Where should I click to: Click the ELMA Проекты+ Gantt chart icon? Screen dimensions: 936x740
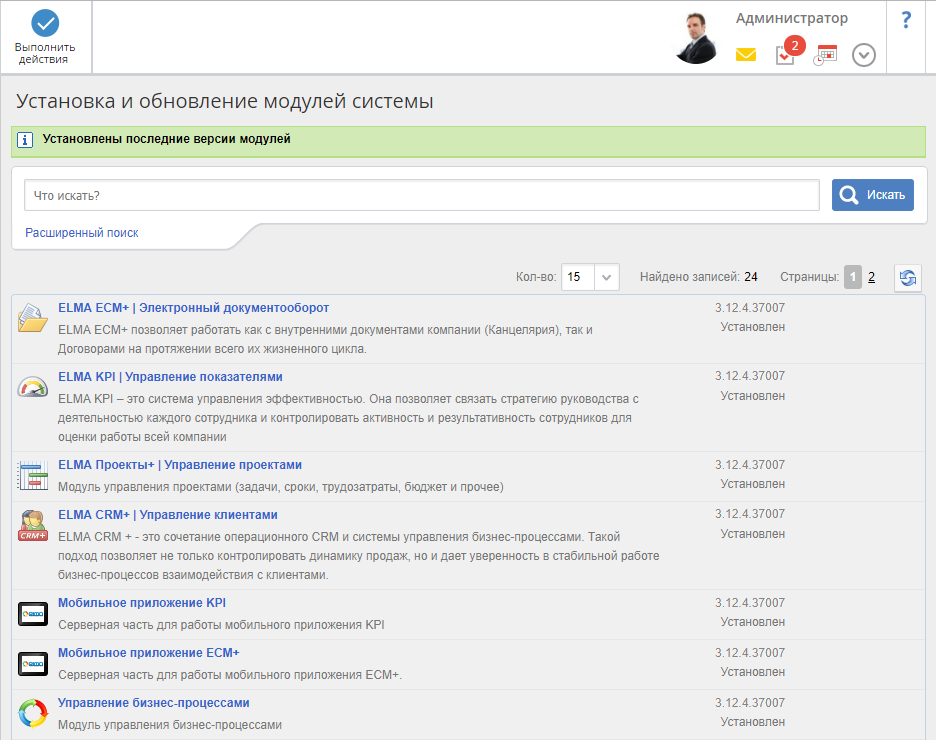click(32, 476)
